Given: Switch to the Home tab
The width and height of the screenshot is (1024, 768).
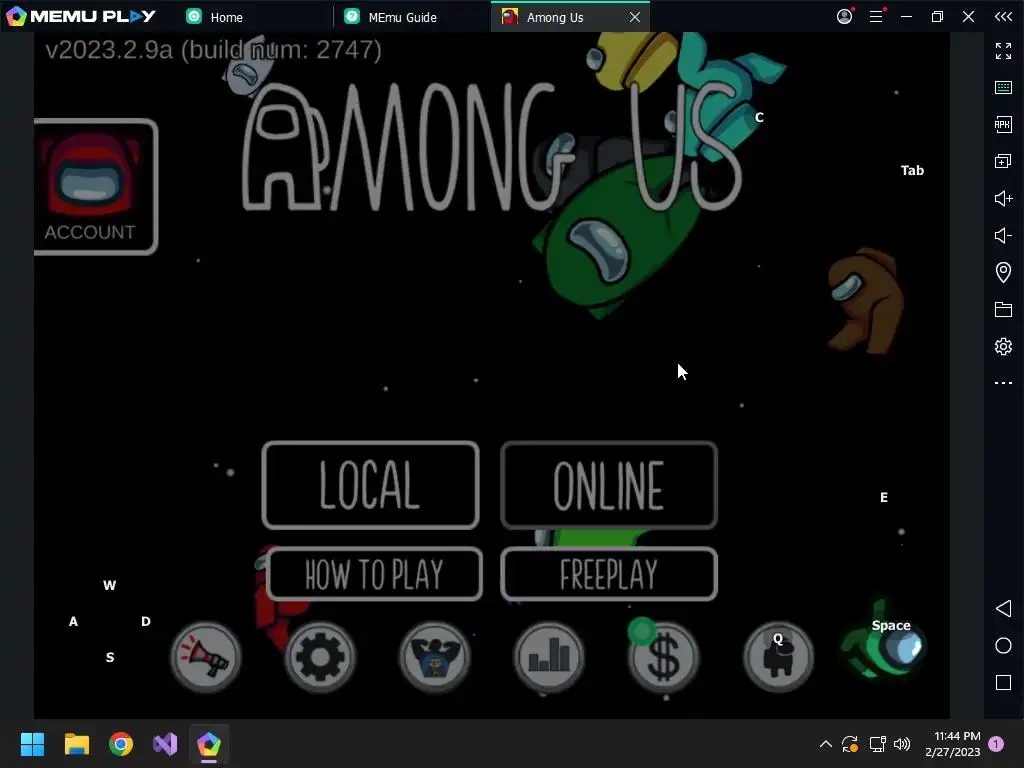Looking at the screenshot, I should (x=215, y=17).
